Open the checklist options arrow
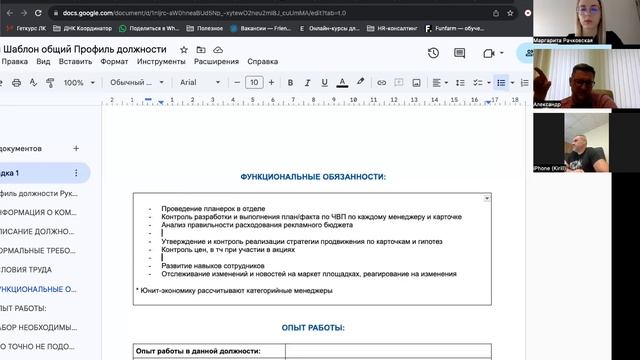 pyautogui.click(x=489, y=83)
